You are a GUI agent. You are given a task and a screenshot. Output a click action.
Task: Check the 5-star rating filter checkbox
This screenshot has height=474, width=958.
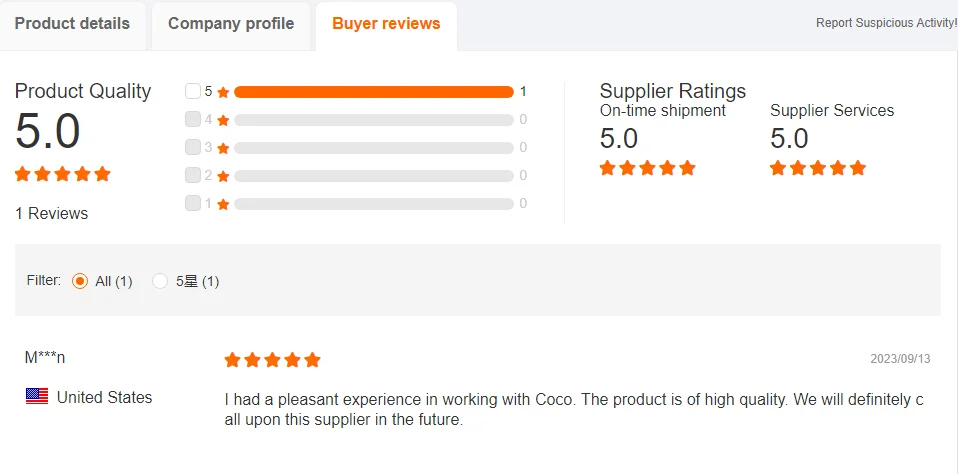(193, 91)
